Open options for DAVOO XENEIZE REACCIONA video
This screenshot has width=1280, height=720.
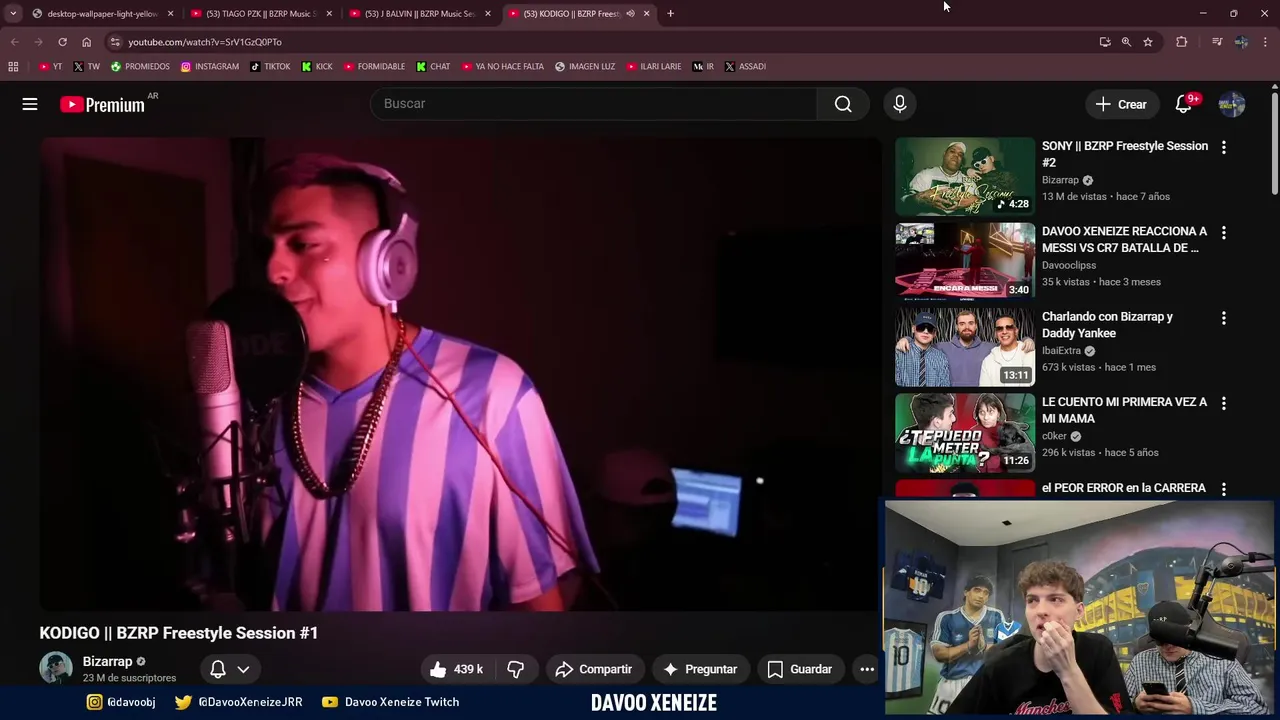1223,232
